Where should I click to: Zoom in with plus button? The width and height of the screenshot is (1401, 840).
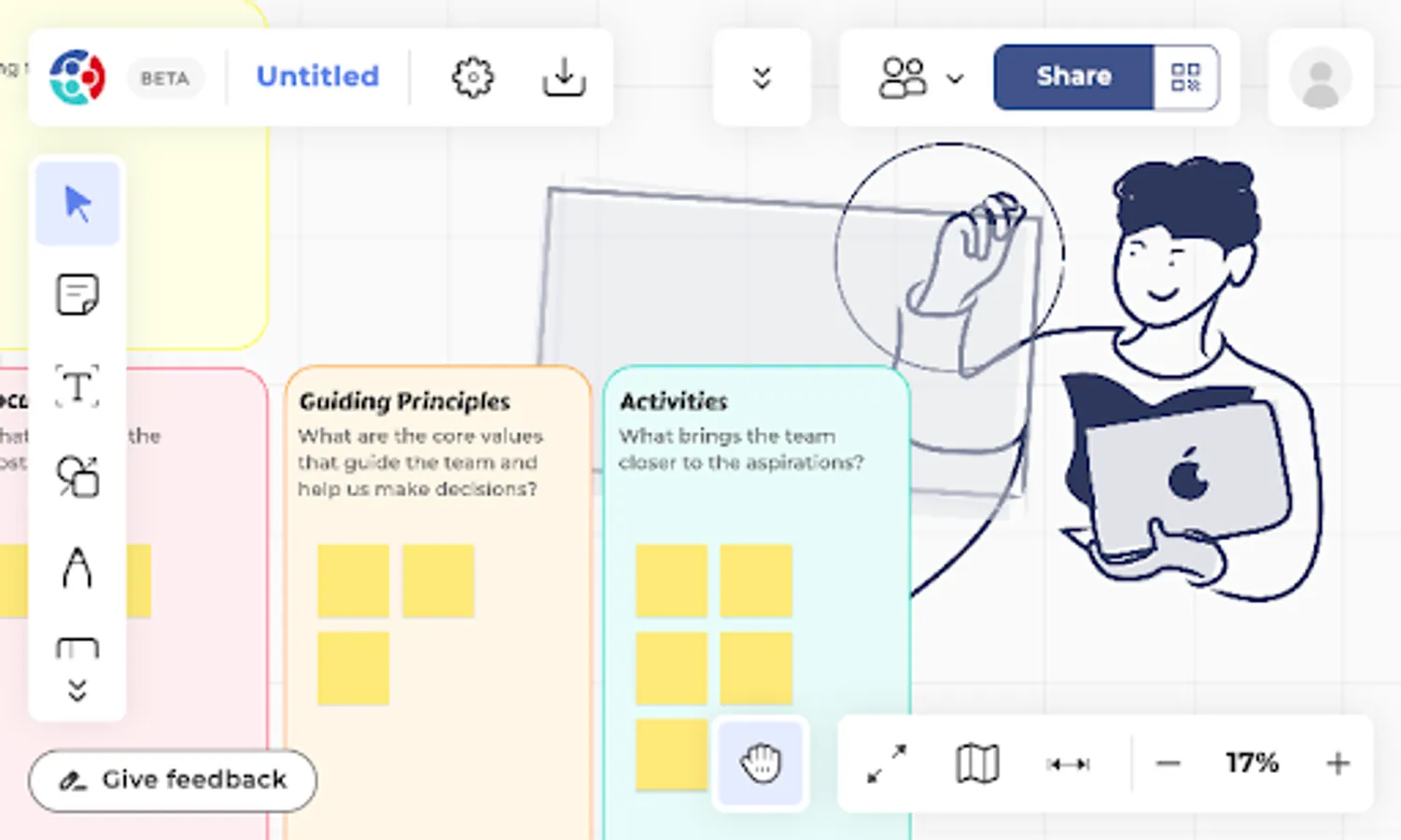coord(1338,763)
